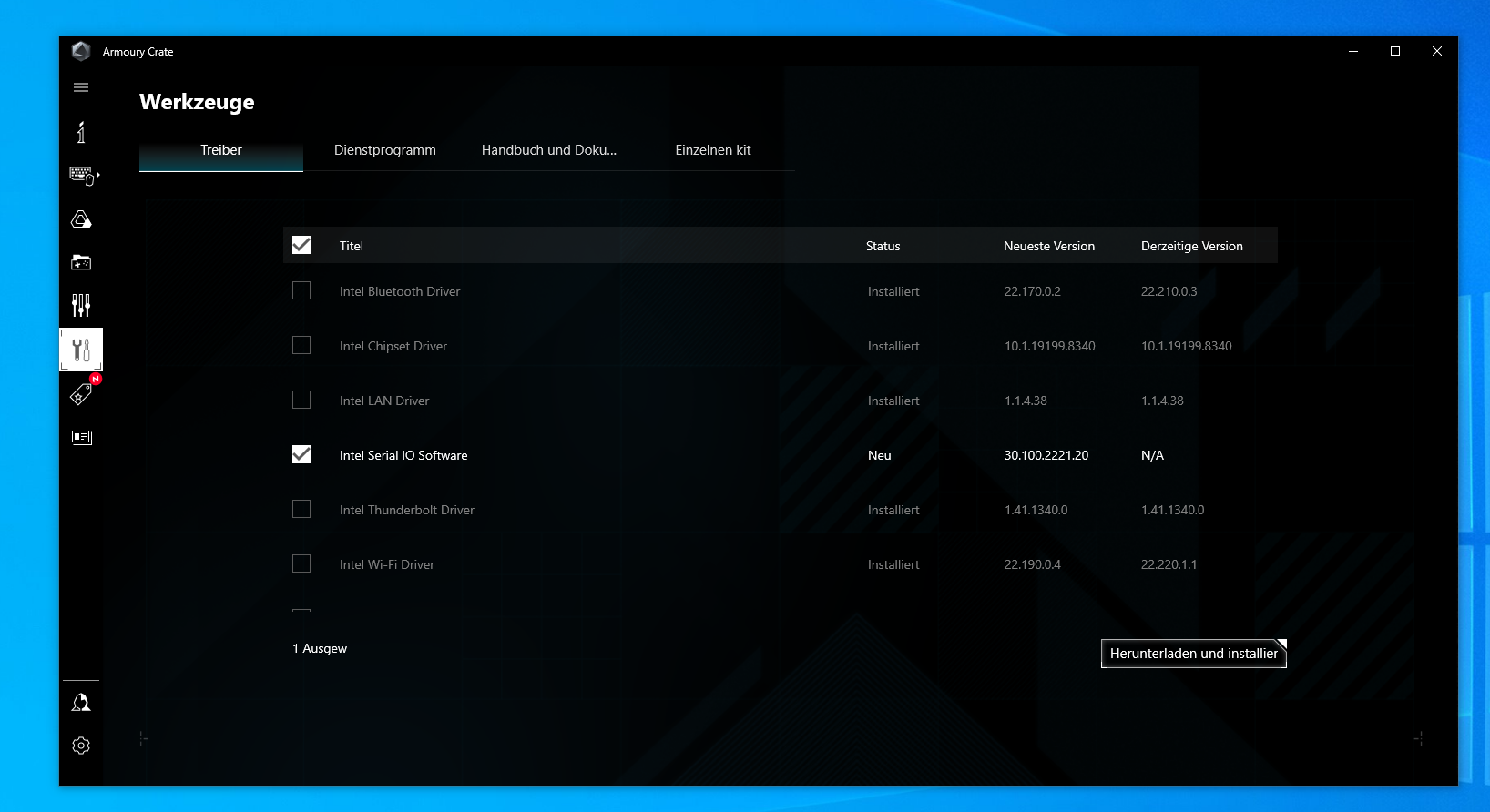The height and width of the screenshot is (812, 1490).
Task: Click Thunderbolt current version 1.41.1340.0 cell
Action: (1173, 510)
